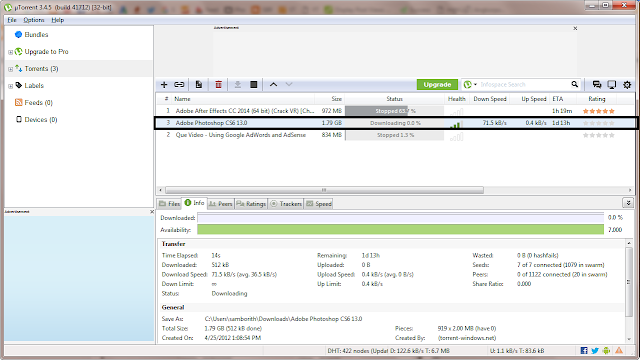This screenshot has width=640, height=360.
Task: Click the torrent list scrollbar right arrow
Action: point(631,190)
